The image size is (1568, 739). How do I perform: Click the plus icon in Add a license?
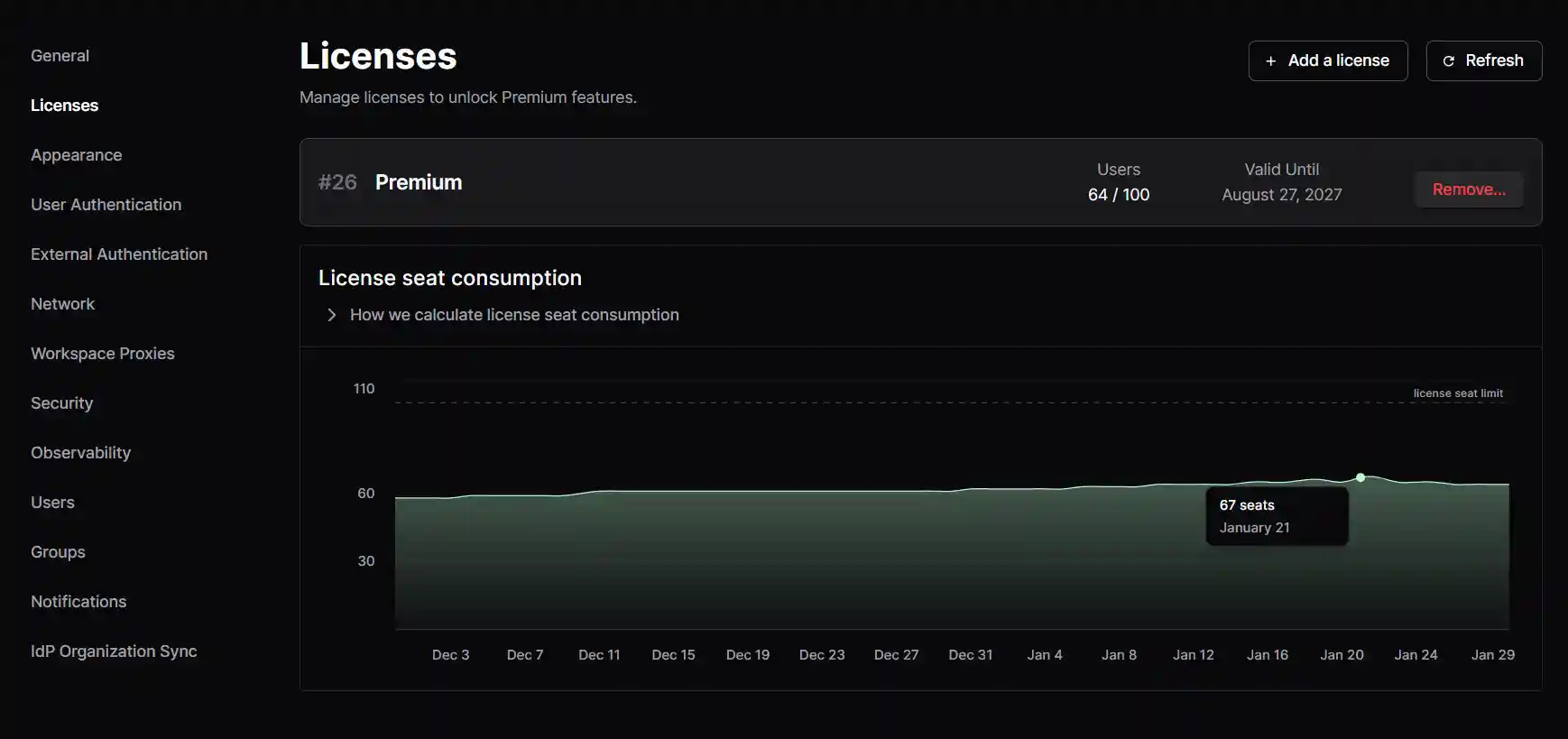(1270, 61)
